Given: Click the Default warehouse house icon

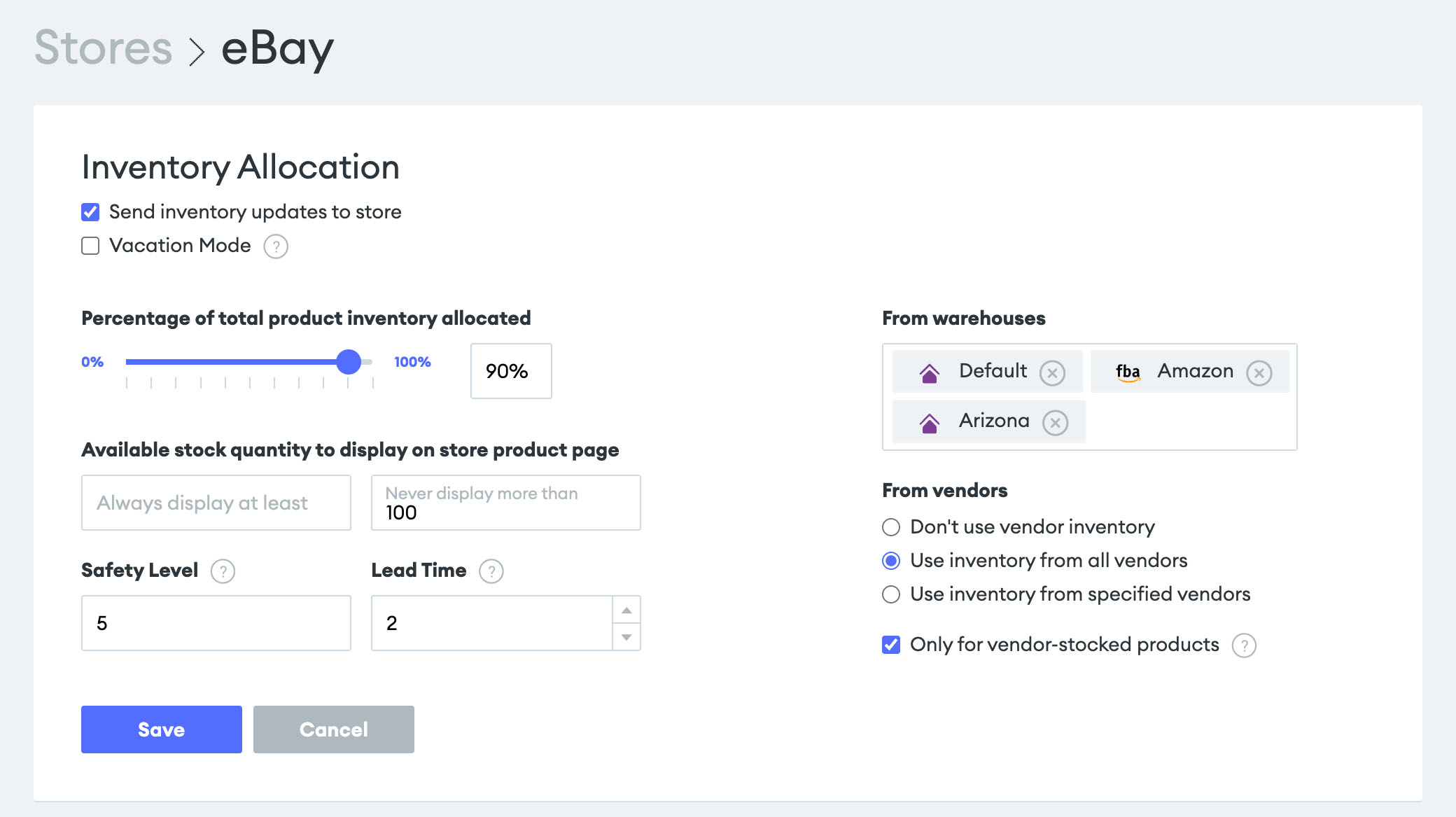Looking at the screenshot, I should click(929, 372).
